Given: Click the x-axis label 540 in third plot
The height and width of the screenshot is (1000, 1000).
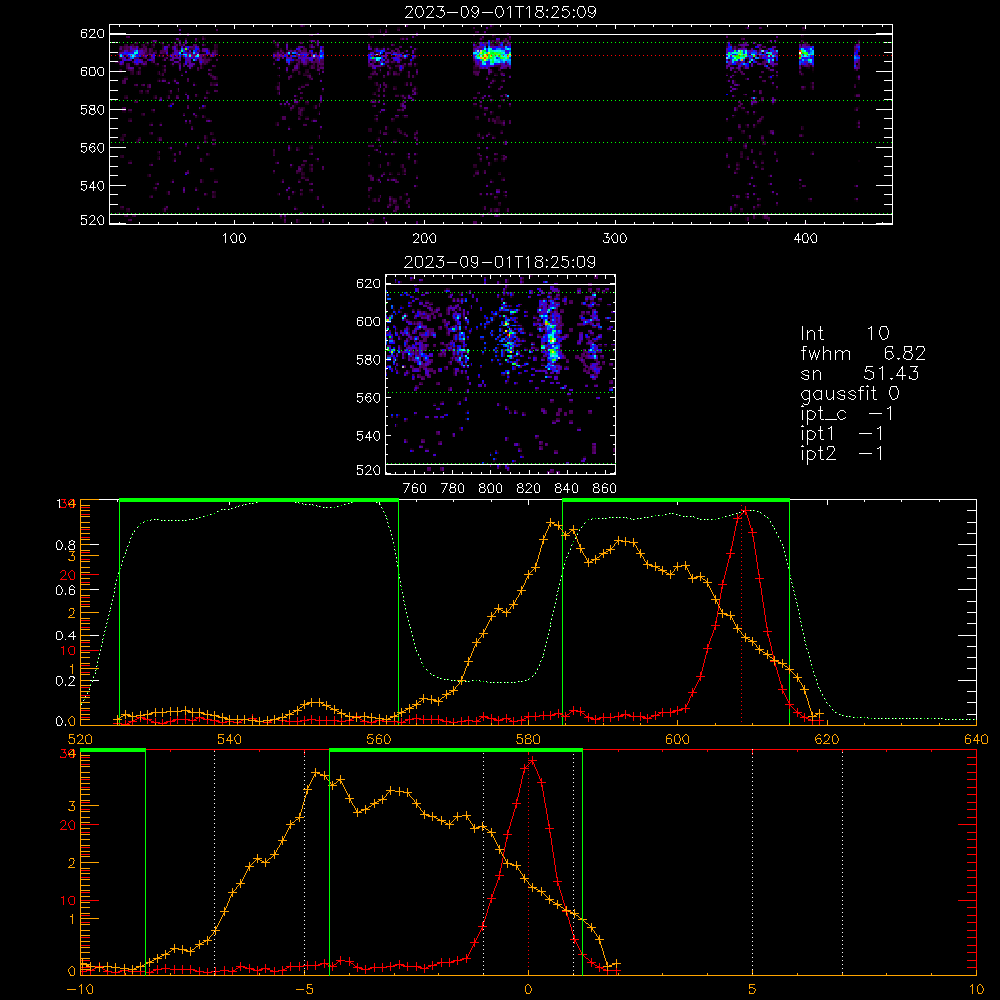Looking at the screenshot, I should point(230,739).
